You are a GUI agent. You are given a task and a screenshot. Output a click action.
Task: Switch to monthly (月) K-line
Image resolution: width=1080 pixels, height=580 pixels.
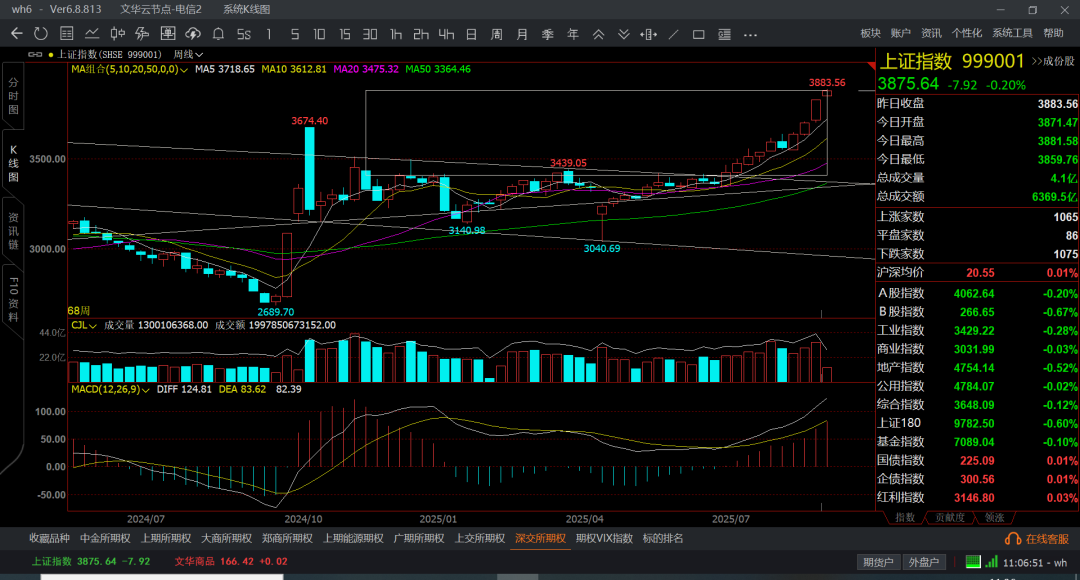522,34
